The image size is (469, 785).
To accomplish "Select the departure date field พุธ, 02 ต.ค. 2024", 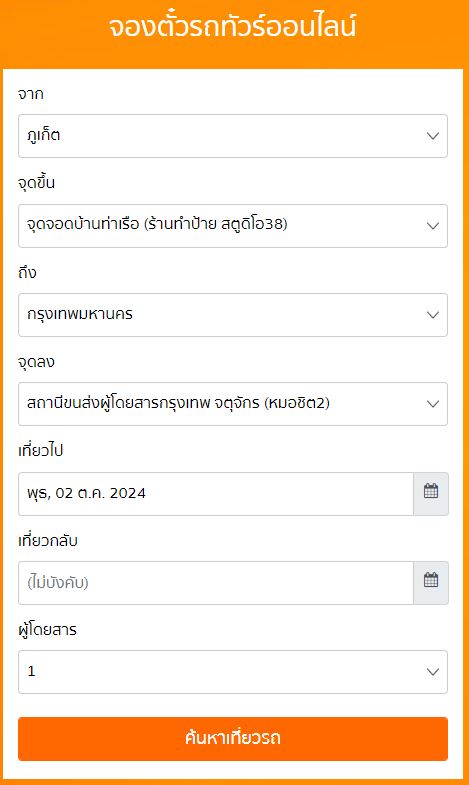I will pyautogui.click(x=216, y=494).
